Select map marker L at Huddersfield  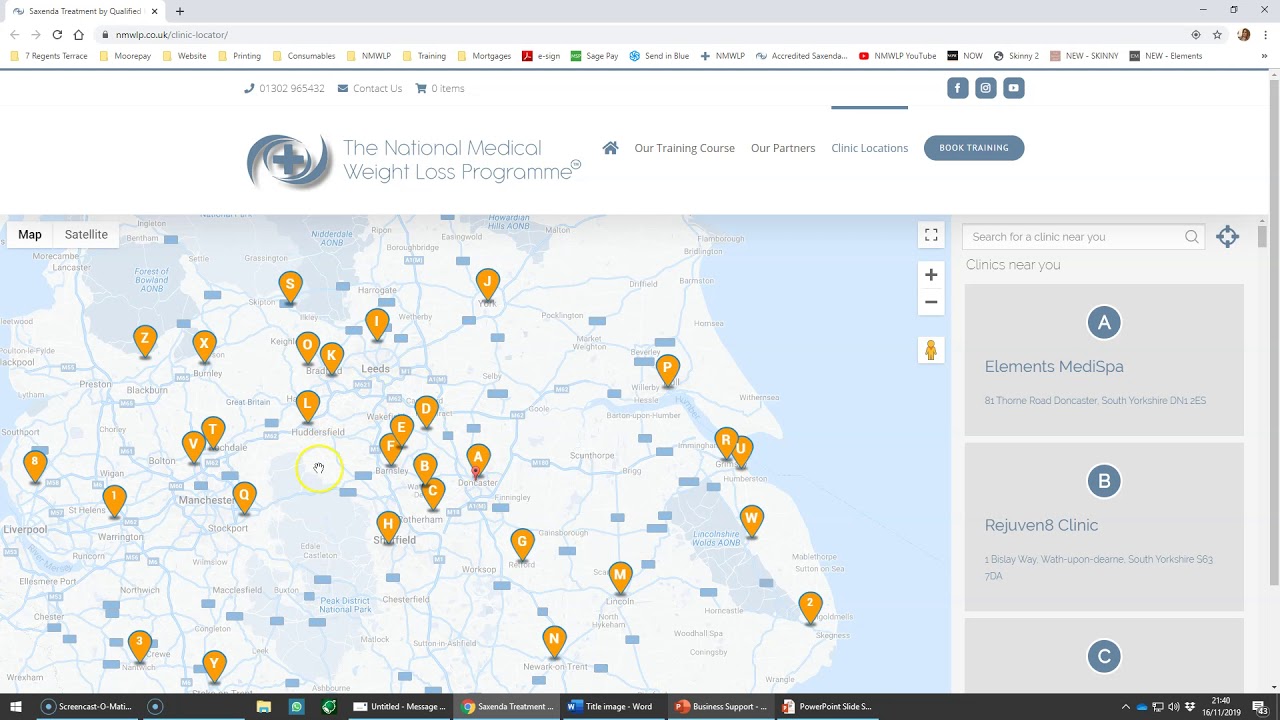pyautogui.click(x=308, y=407)
